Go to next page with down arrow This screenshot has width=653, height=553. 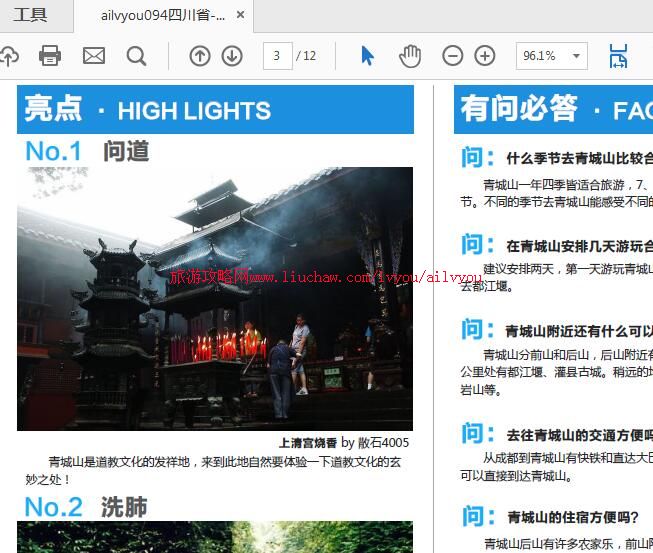tap(232, 56)
